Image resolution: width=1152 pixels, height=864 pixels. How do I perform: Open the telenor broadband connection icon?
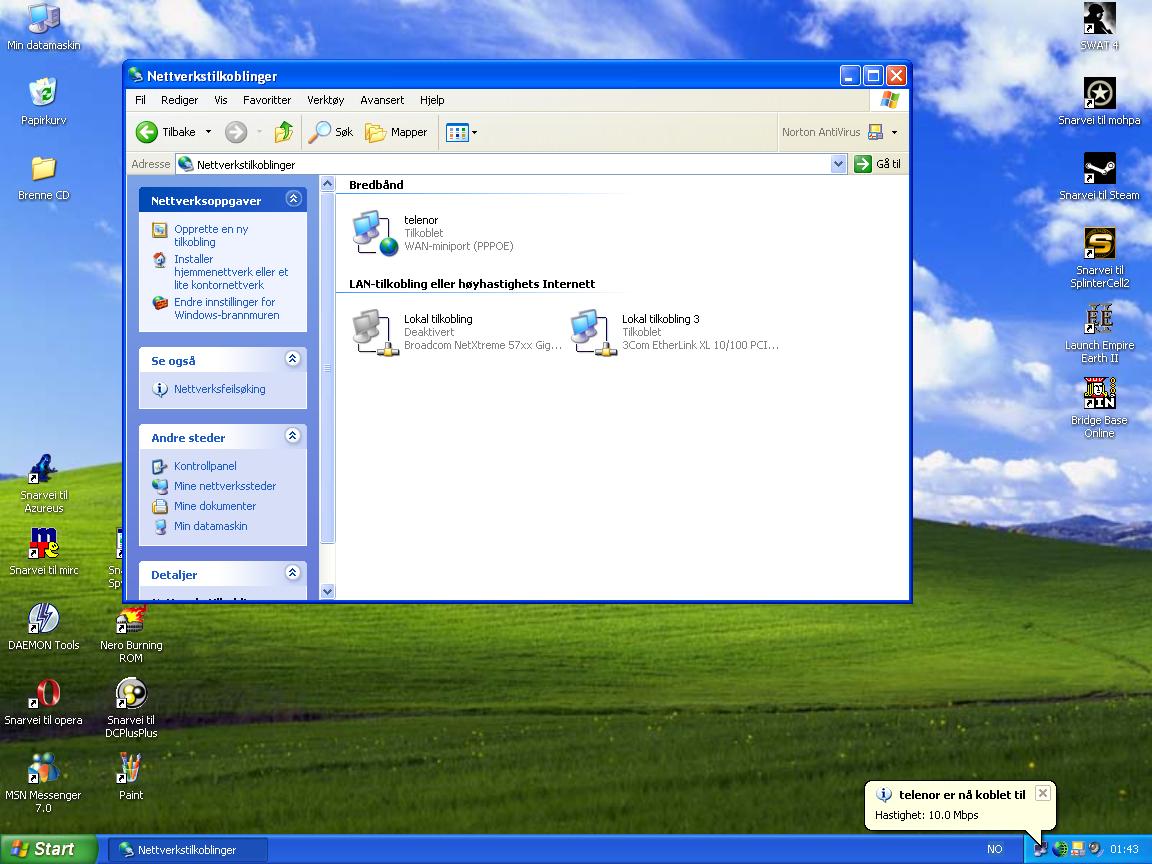tap(375, 233)
